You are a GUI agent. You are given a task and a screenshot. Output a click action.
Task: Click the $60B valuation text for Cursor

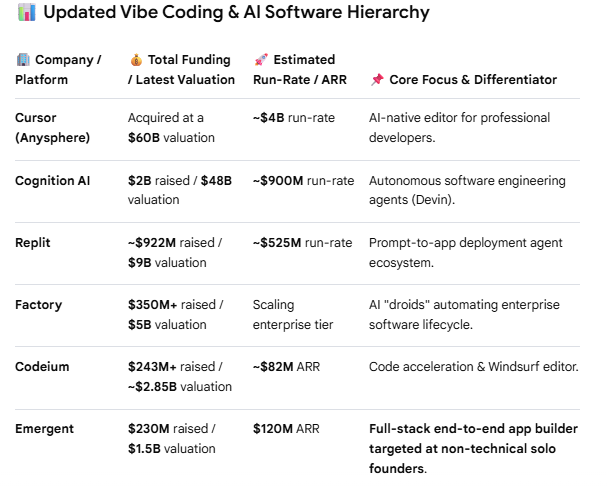click(171, 138)
